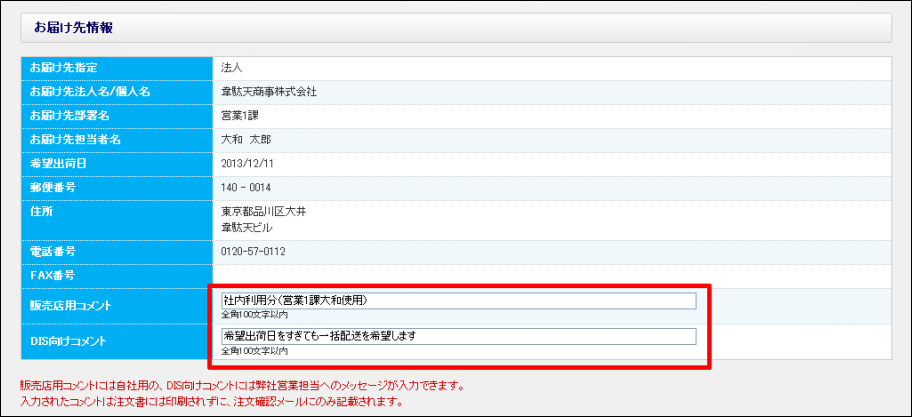Screen dimensions: 912x417
Task: Click the DIS向けコメント input field
Action: [458, 336]
